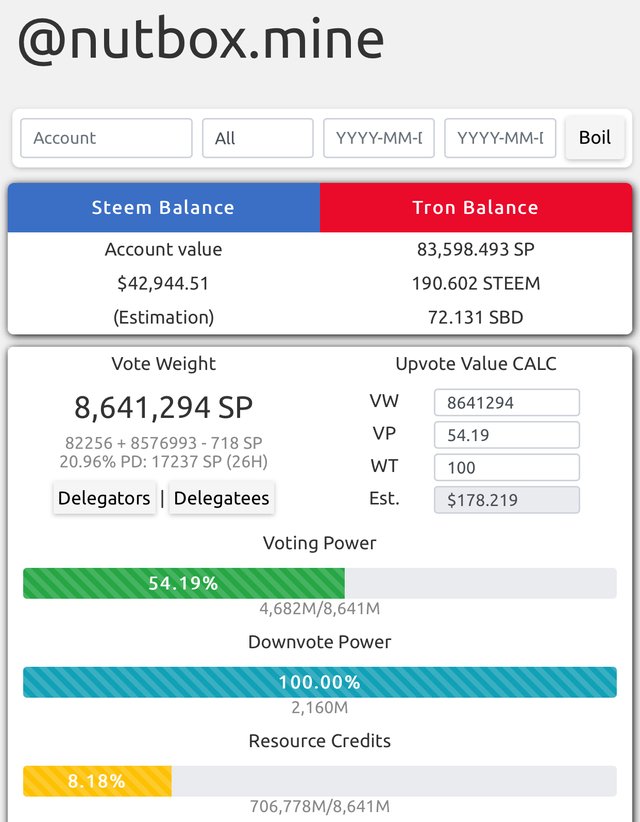
Task: Click the Upvote Value CALC heading
Action: (x=476, y=364)
